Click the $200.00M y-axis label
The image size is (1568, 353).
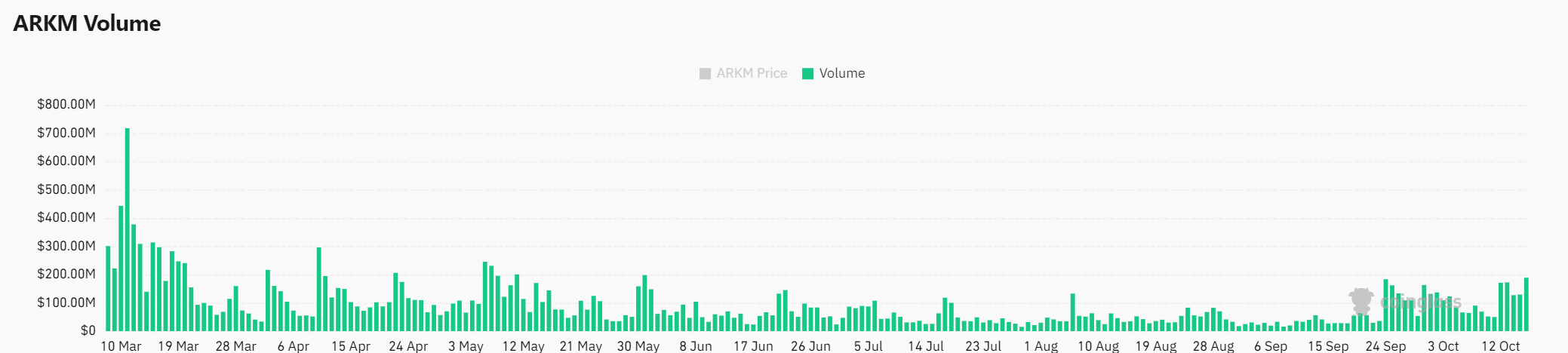coord(66,274)
